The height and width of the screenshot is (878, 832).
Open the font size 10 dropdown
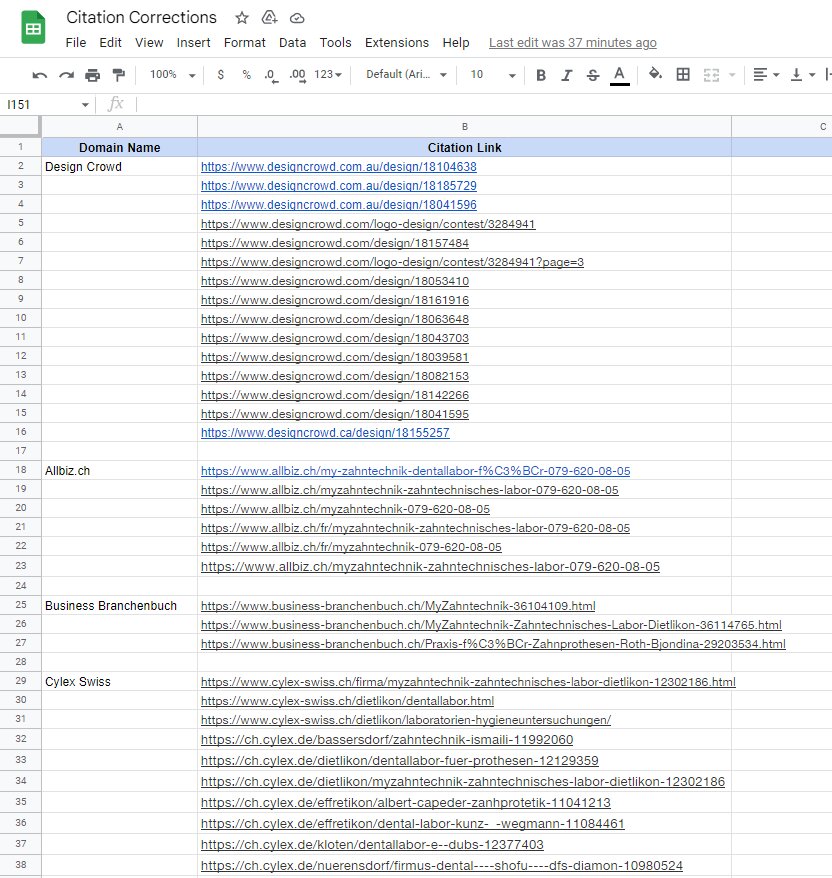(x=493, y=74)
